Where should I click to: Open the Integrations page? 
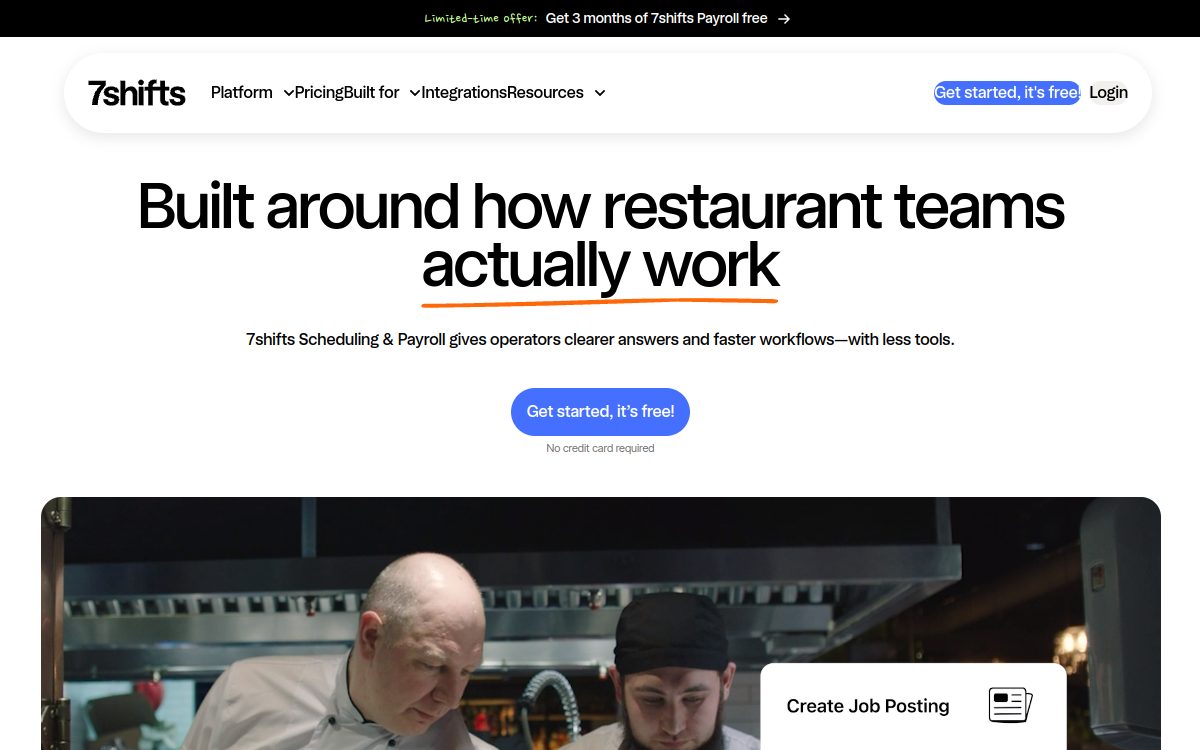coord(464,93)
